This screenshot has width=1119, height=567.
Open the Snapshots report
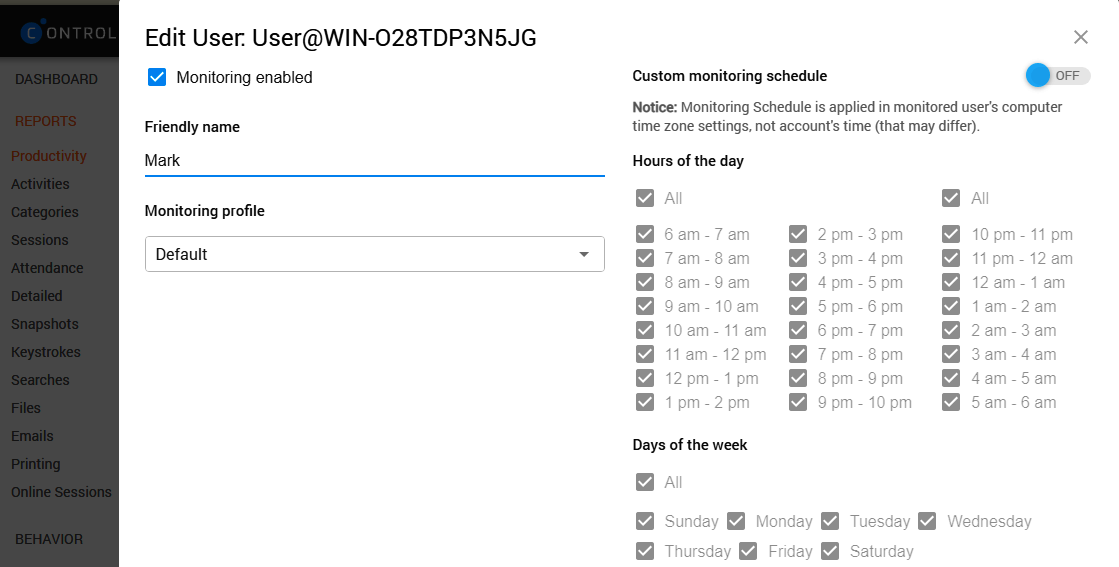pyautogui.click(x=44, y=324)
